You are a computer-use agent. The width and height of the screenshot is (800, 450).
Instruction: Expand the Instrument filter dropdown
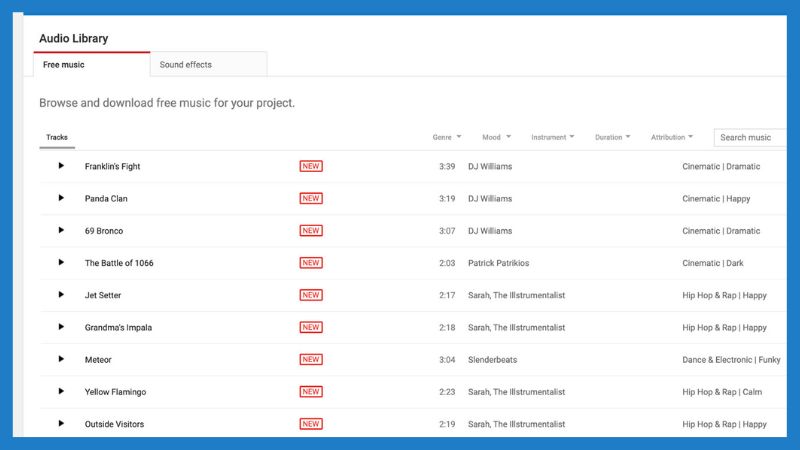pos(553,137)
